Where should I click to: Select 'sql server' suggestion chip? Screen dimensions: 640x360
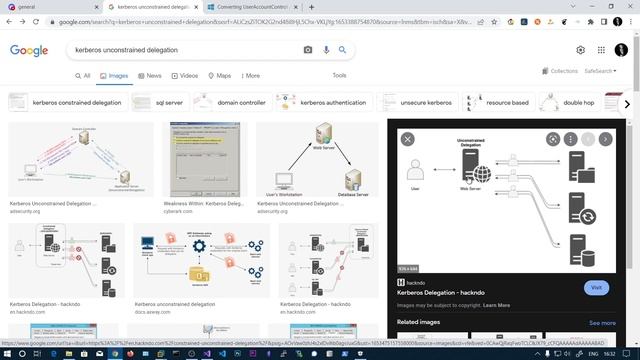pyautogui.click(x=161, y=102)
